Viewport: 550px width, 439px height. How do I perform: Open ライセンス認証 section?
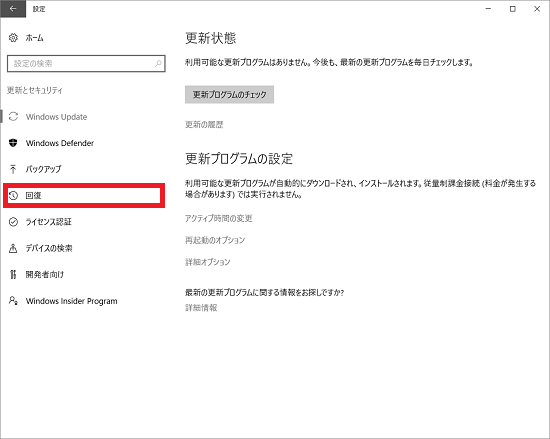(48, 222)
